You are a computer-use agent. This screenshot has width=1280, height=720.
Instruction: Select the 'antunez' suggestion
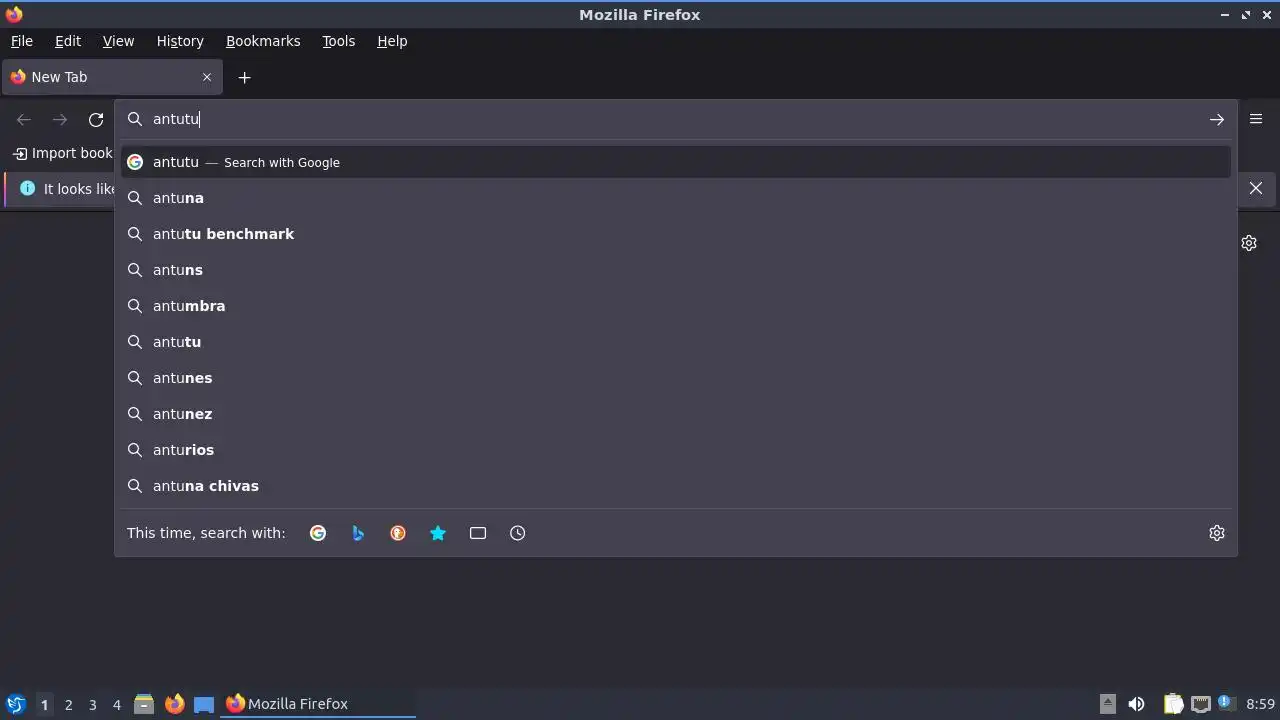point(676,414)
